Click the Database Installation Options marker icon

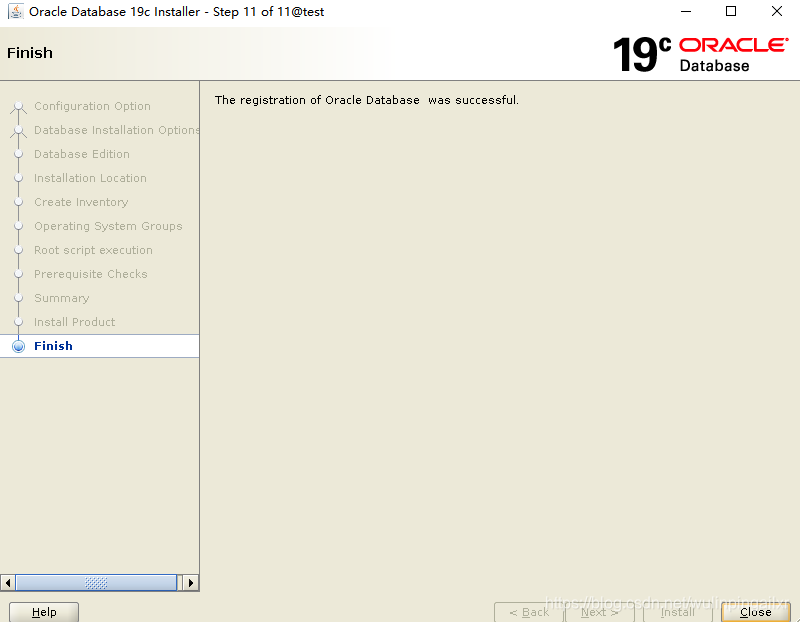pyautogui.click(x=18, y=131)
